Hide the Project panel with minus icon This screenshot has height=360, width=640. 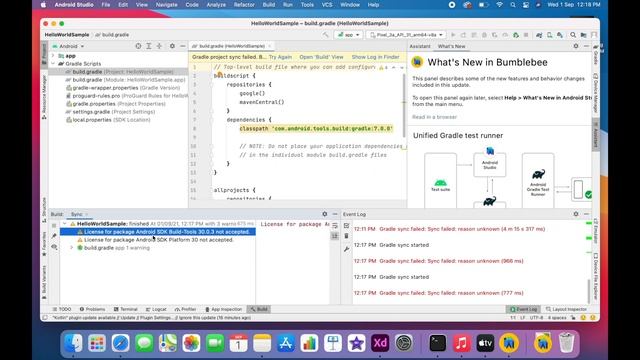click(x=183, y=46)
